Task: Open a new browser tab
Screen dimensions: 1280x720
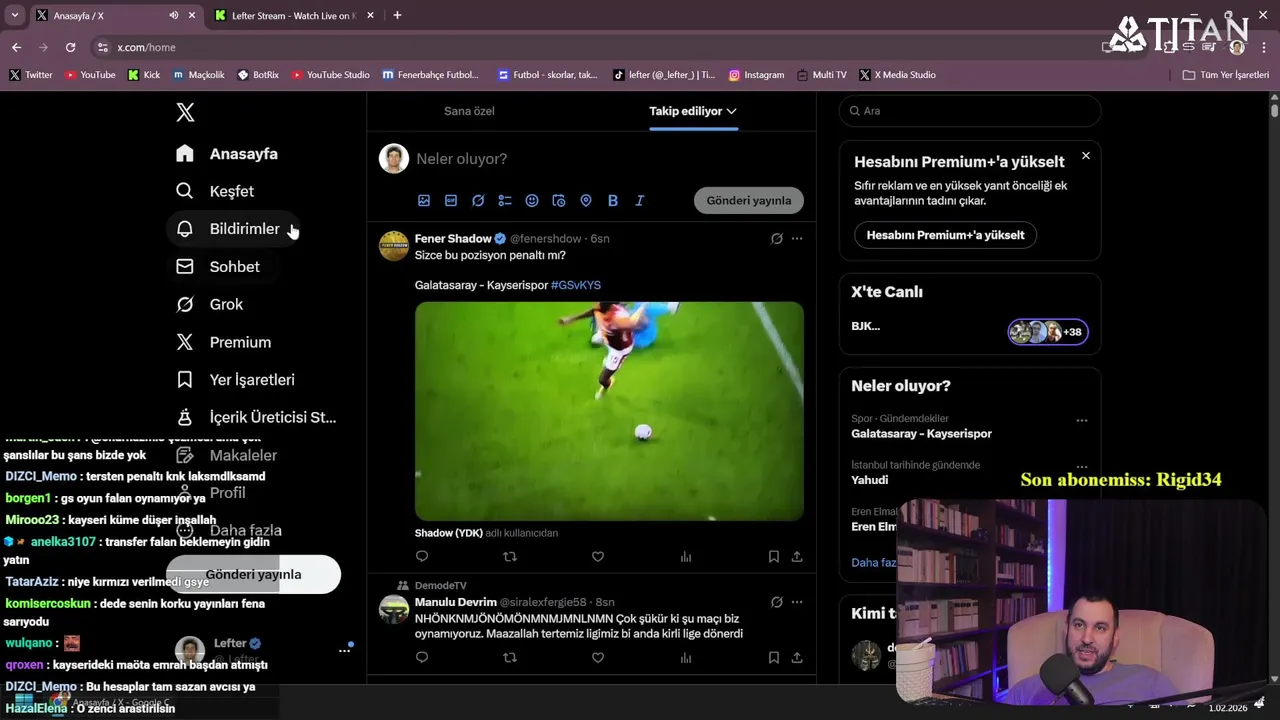Action: point(397,15)
